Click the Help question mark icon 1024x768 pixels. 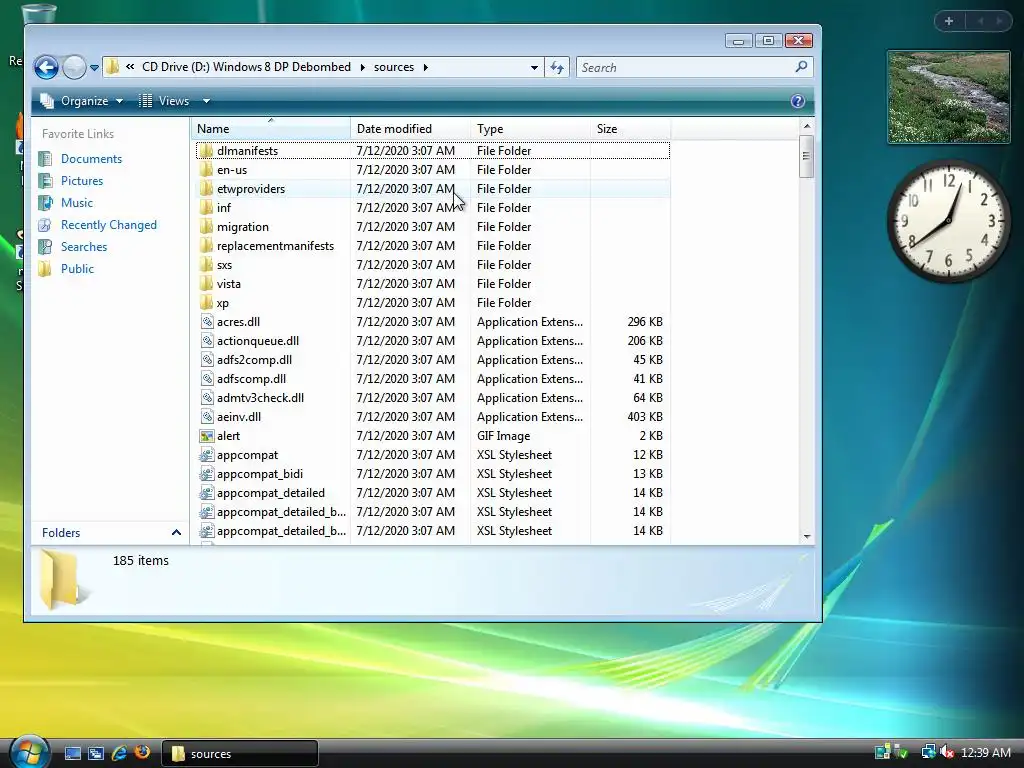[797, 101]
